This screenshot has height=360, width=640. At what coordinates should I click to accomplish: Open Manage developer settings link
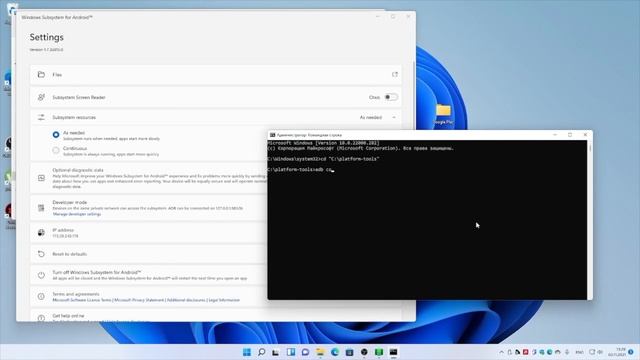click(x=77, y=214)
